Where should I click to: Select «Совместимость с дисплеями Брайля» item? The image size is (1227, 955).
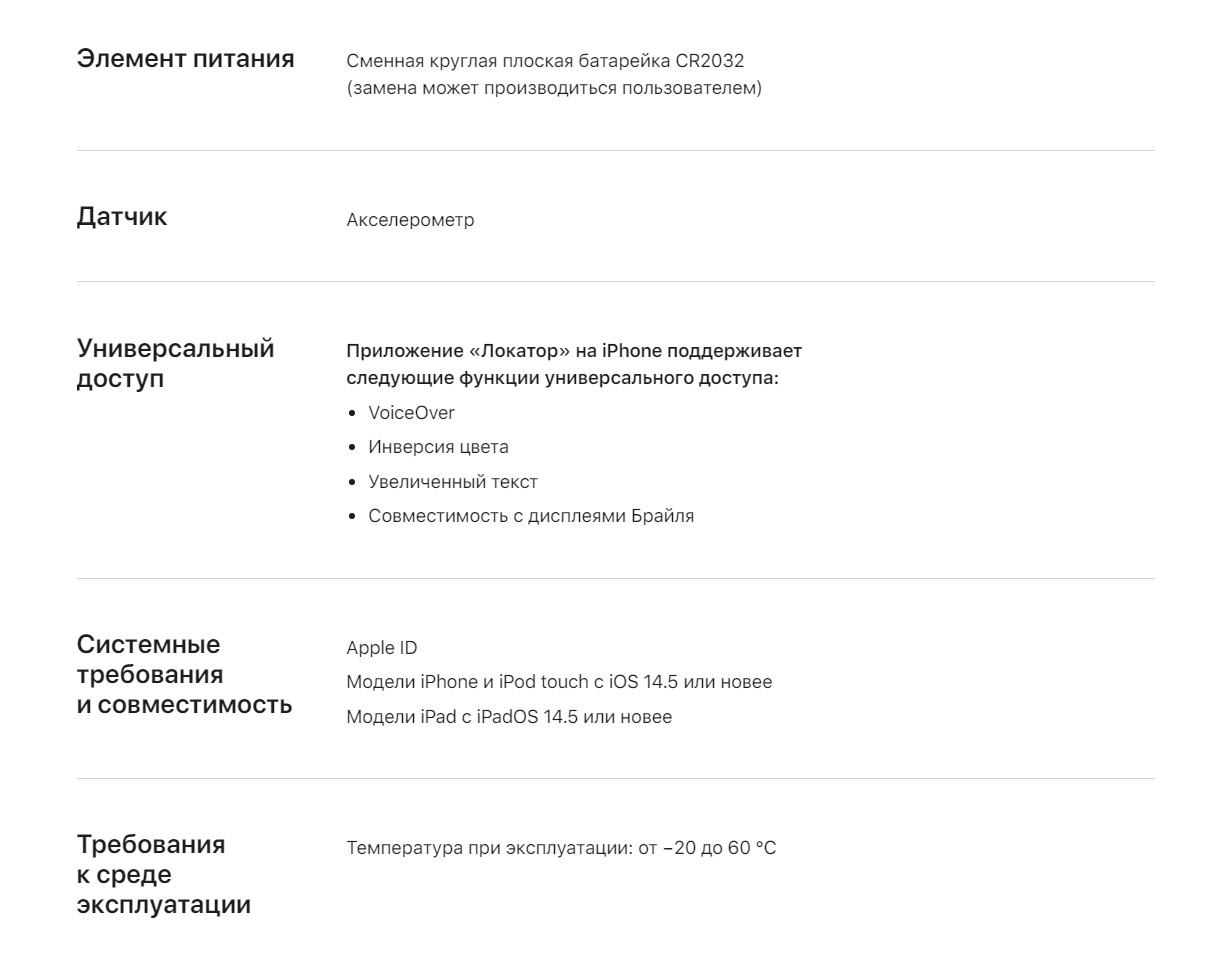click(531, 516)
